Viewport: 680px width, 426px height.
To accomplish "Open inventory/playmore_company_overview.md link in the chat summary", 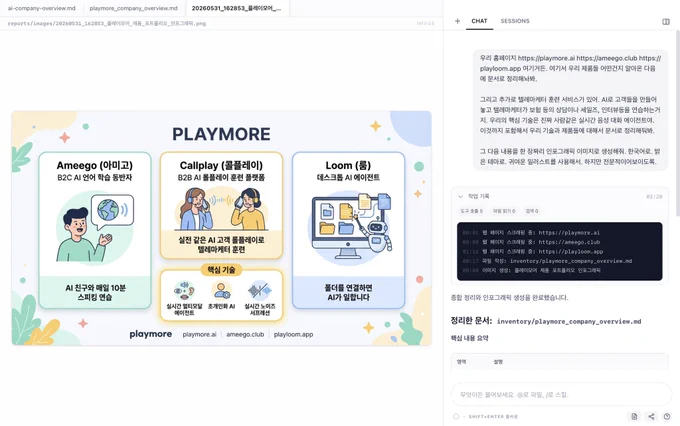I will point(569,321).
